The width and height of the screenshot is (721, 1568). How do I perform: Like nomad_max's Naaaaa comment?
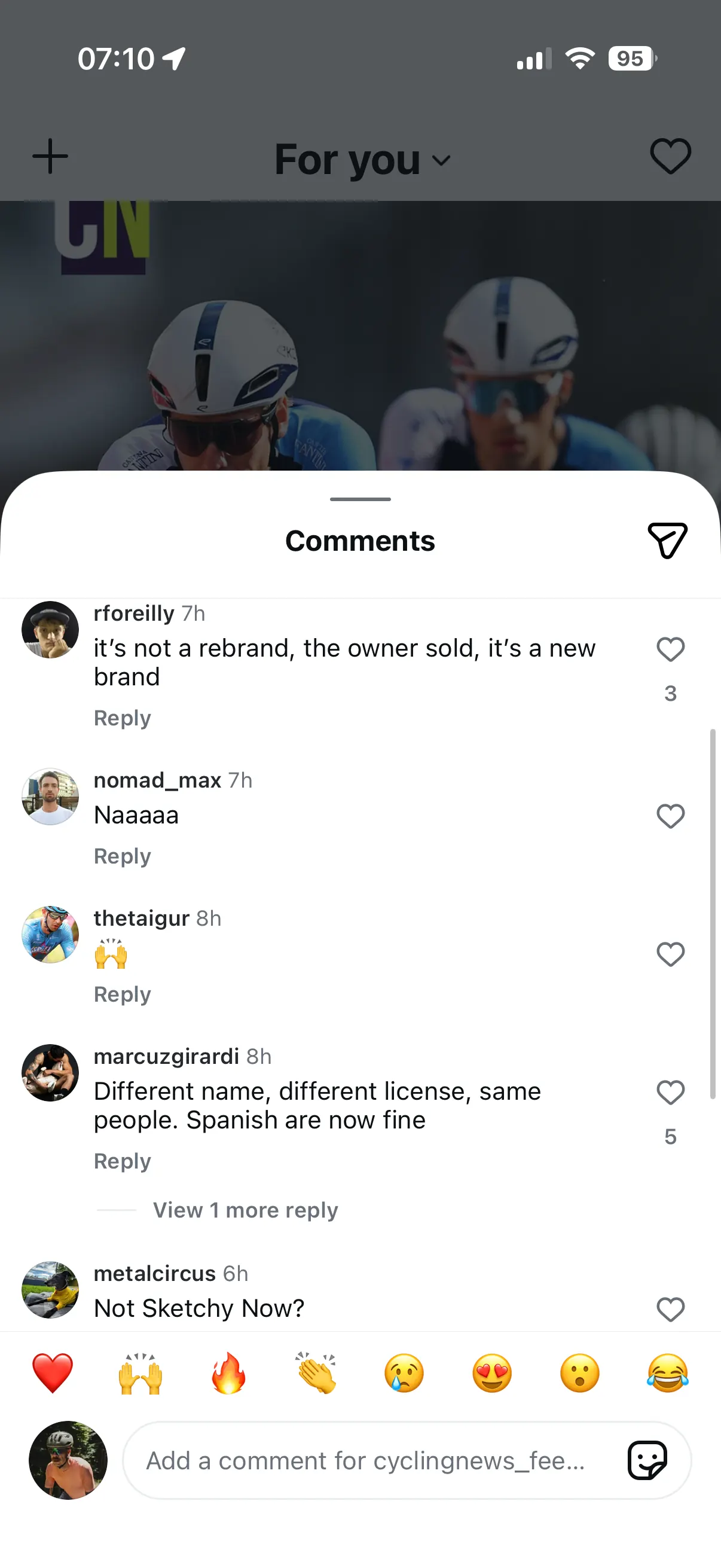click(671, 816)
